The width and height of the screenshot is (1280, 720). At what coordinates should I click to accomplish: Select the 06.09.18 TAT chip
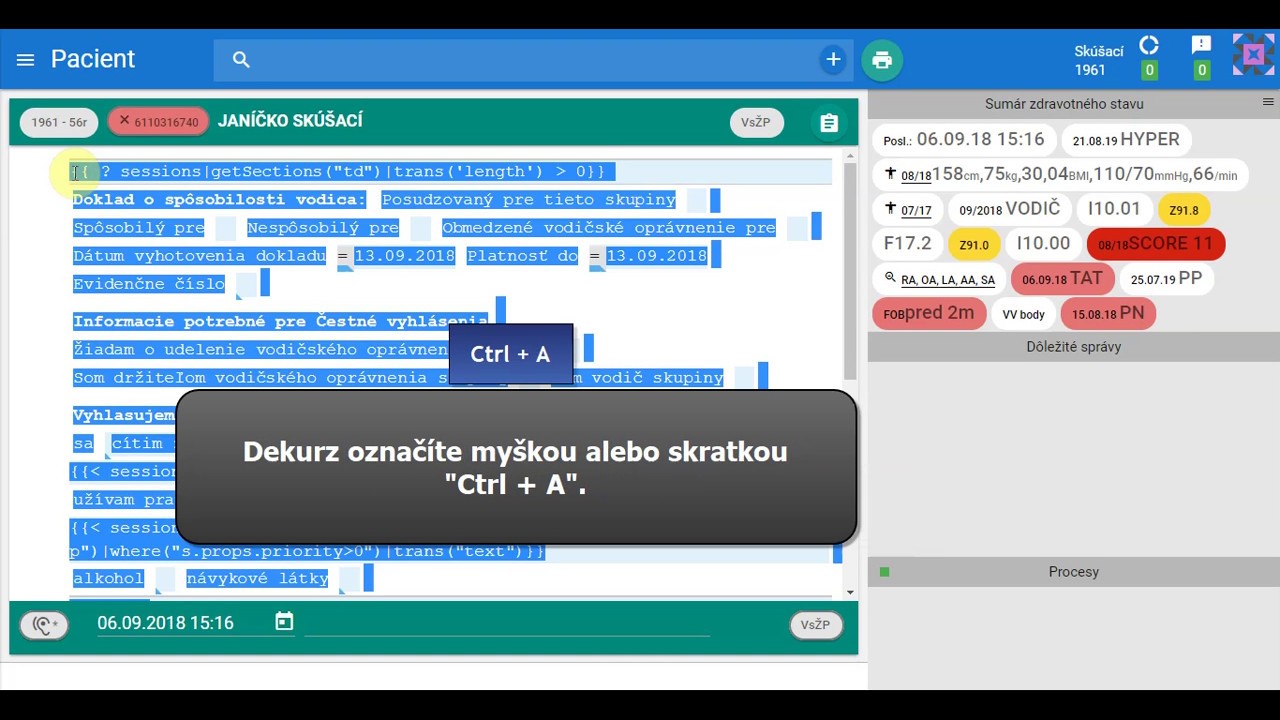click(1062, 279)
